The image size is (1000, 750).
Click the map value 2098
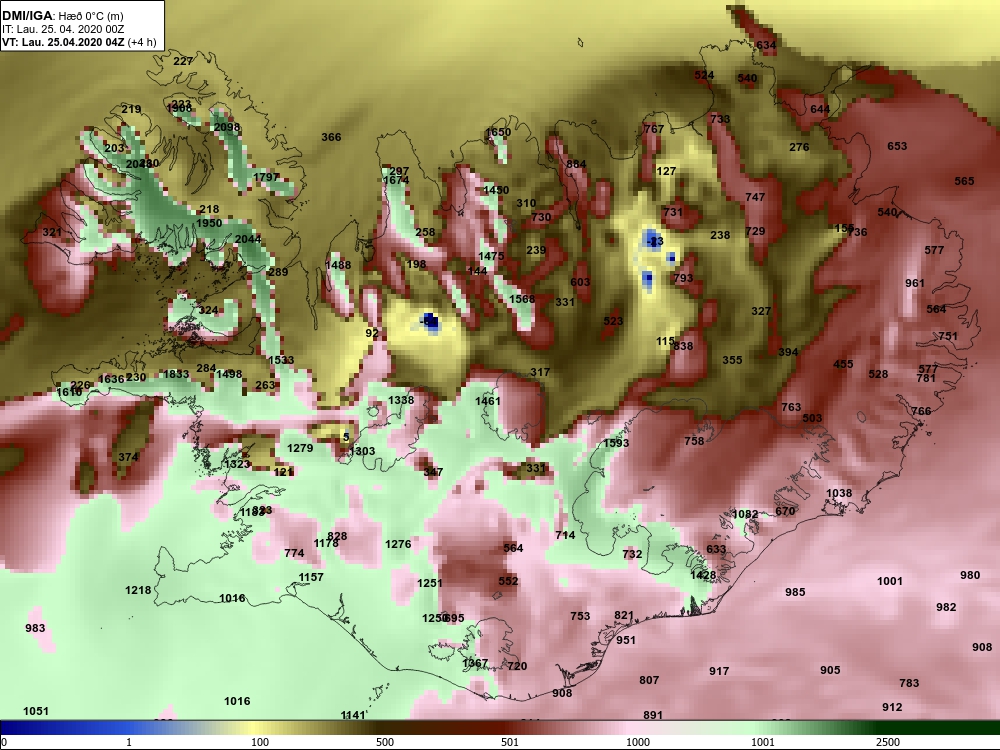[x=226, y=128]
